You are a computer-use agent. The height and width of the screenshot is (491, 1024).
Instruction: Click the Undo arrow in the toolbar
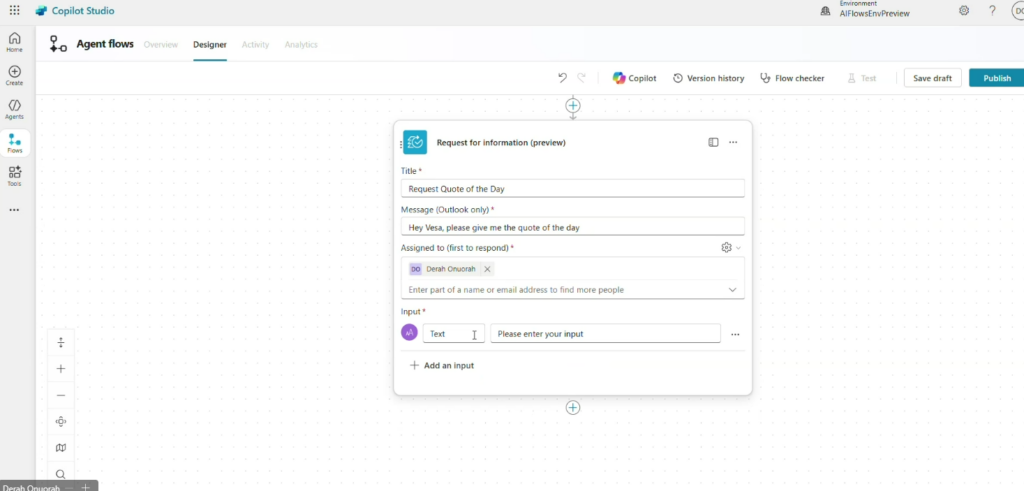562,78
